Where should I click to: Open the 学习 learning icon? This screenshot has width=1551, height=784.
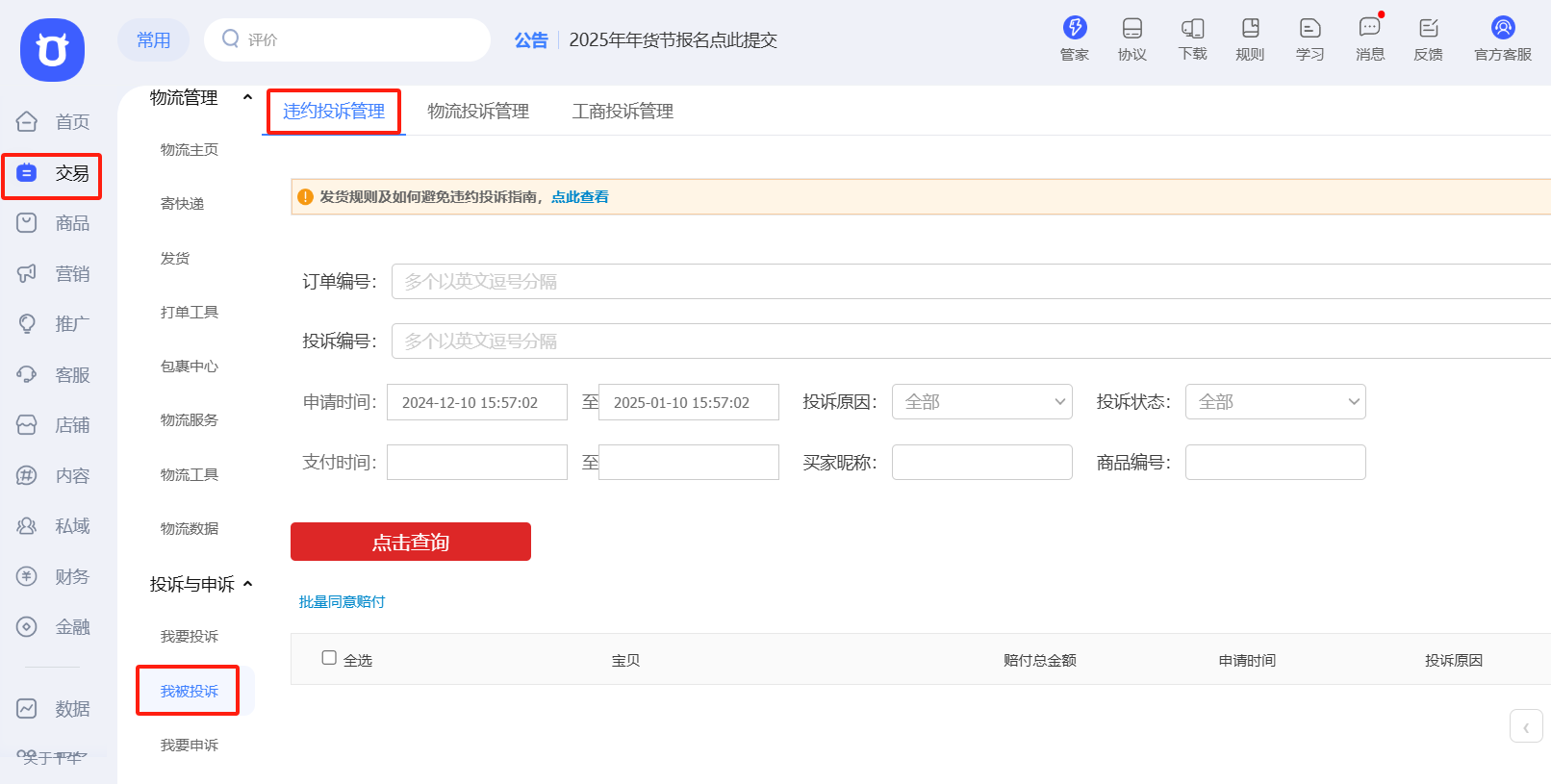click(x=1310, y=28)
